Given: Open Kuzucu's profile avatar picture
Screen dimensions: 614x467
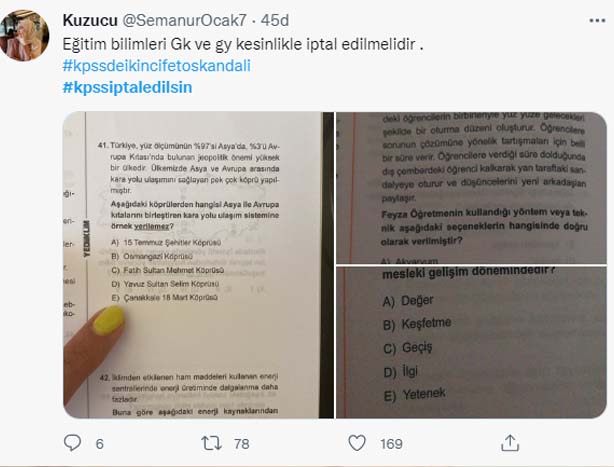Looking at the screenshot, I should (25, 36).
